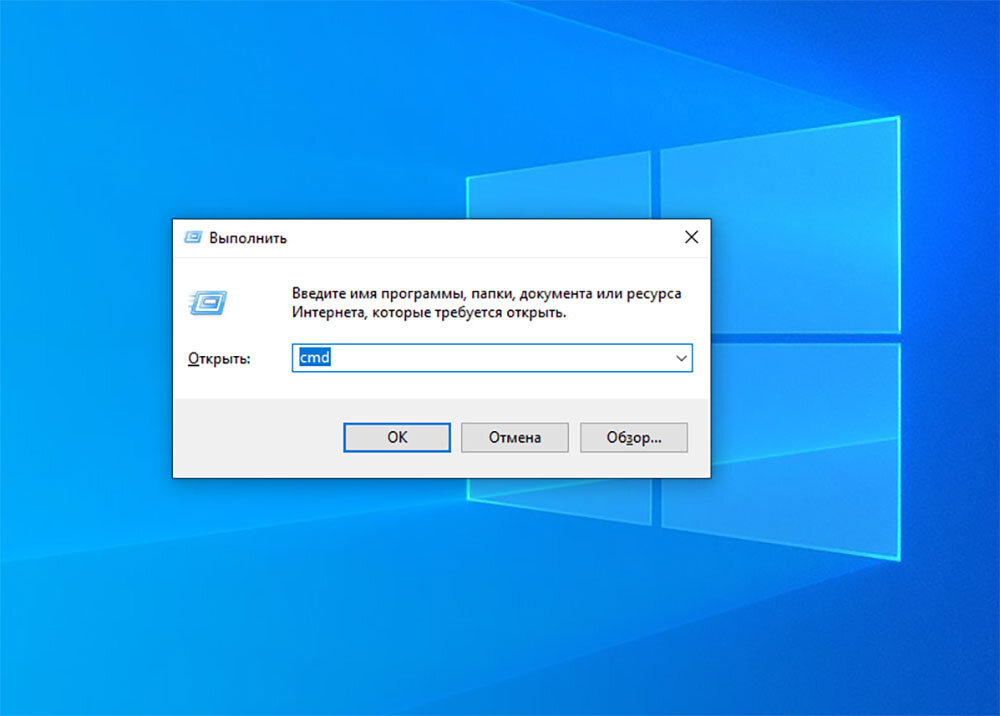1000x716 pixels.
Task: Click the Открыть: label
Action: pos(219,359)
